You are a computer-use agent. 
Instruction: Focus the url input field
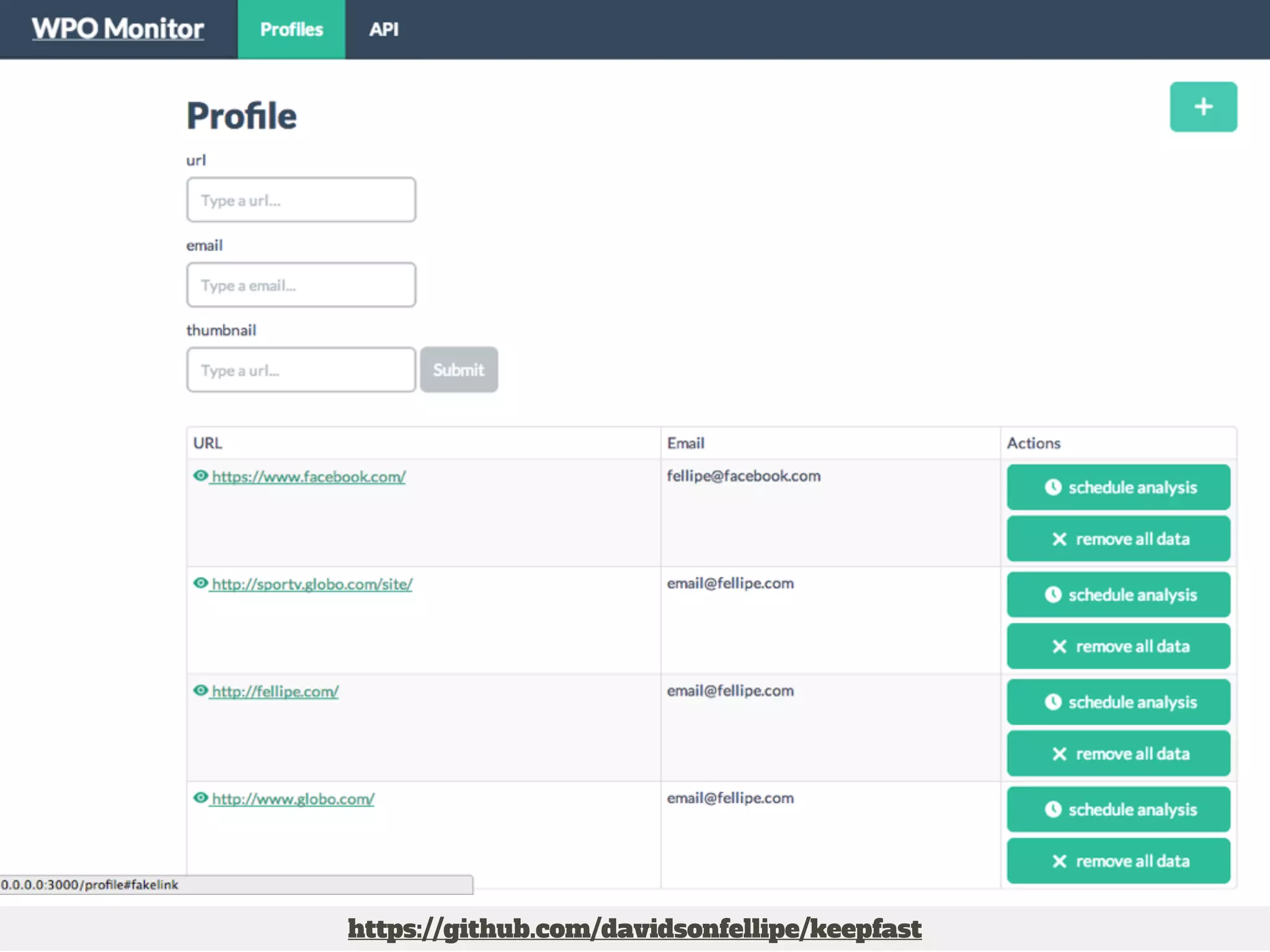pos(301,200)
